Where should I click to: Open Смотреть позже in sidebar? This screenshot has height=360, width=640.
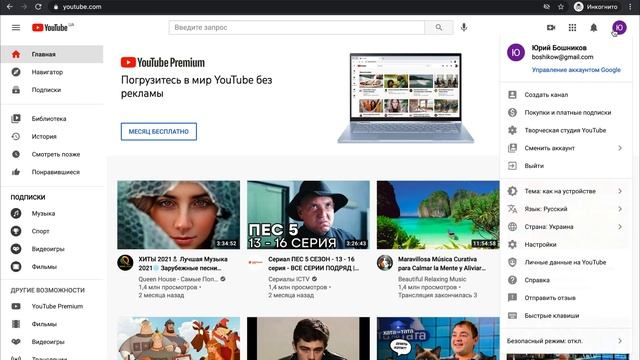click(52, 154)
